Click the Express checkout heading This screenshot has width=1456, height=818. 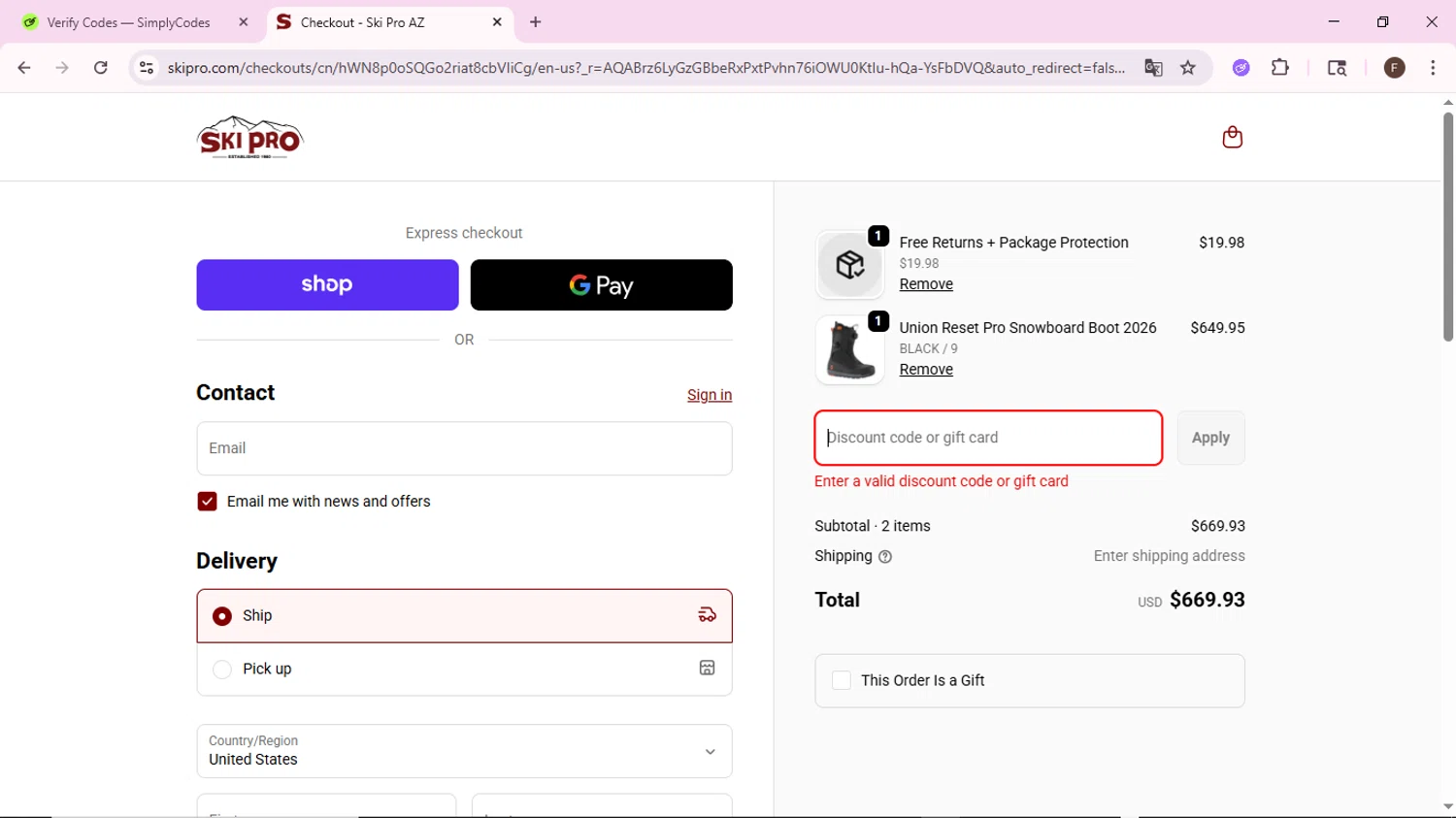[x=464, y=233]
